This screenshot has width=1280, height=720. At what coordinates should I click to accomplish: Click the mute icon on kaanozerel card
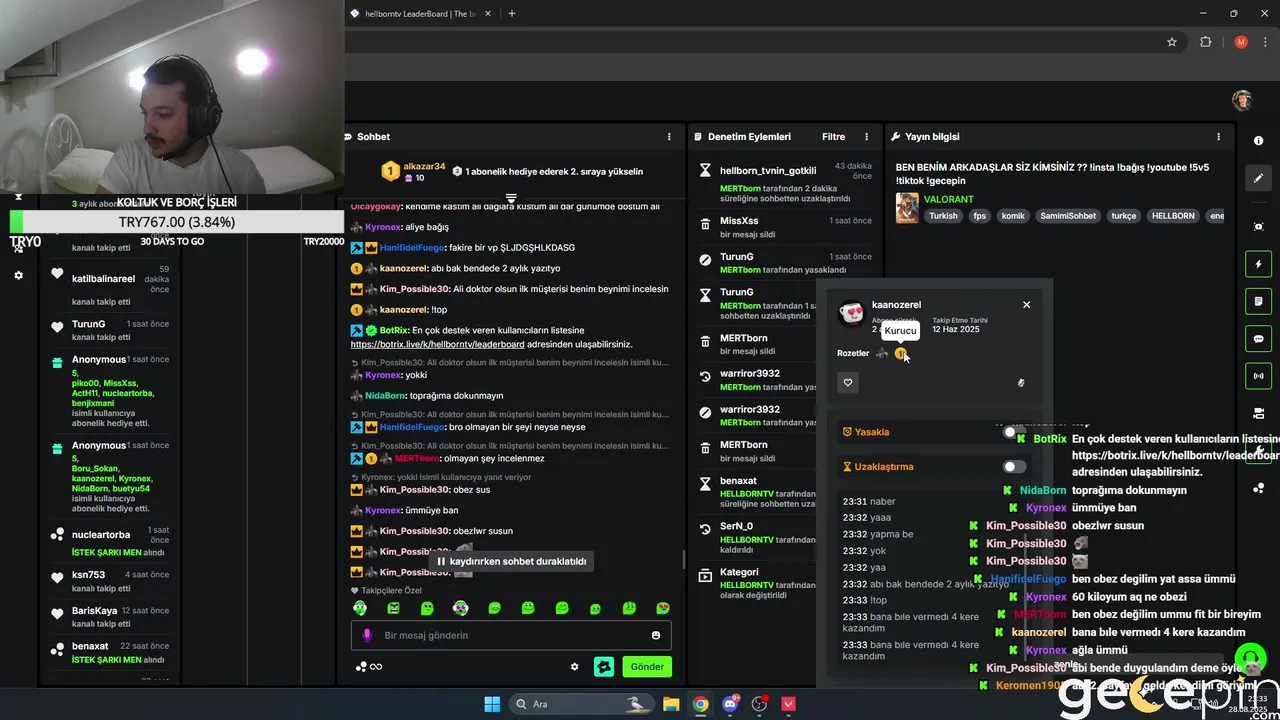coord(1021,382)
